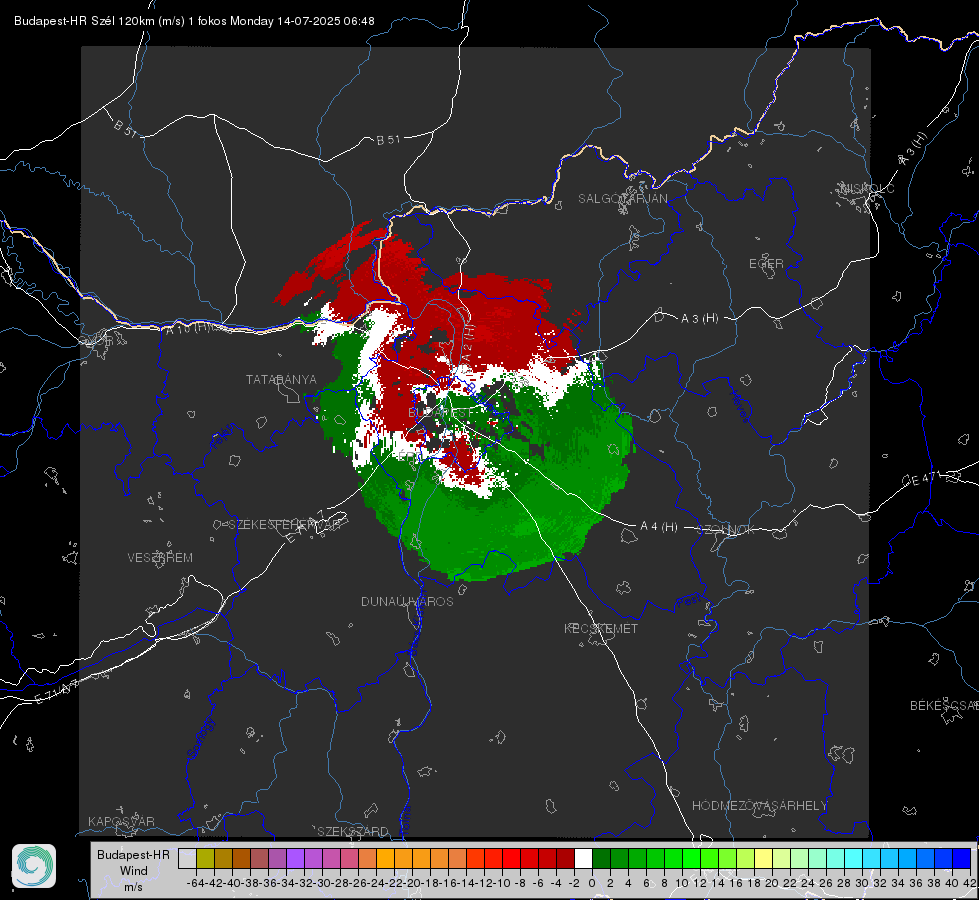Click the VESZPRÉM city label

[x=160, y=557]
